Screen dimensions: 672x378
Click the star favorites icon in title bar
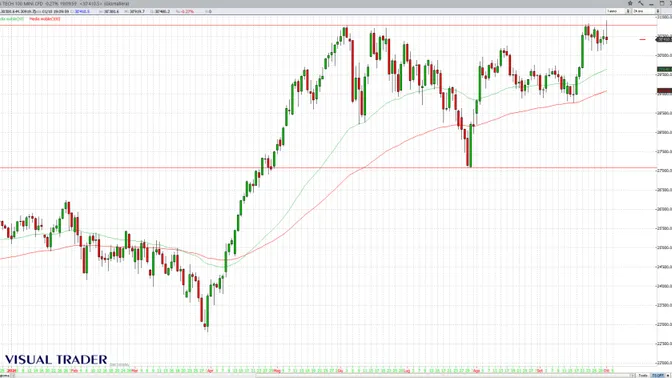click(x=630, y=3)
